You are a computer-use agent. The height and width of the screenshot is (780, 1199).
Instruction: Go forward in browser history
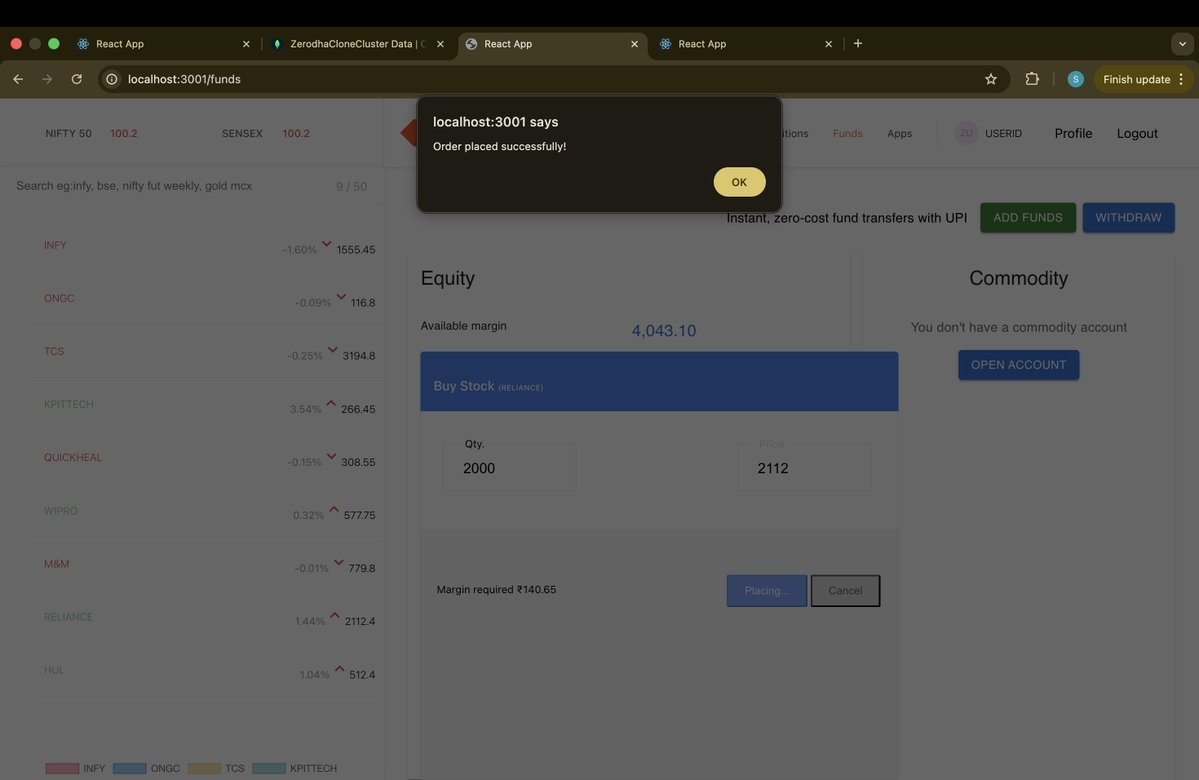pos(47,79)
